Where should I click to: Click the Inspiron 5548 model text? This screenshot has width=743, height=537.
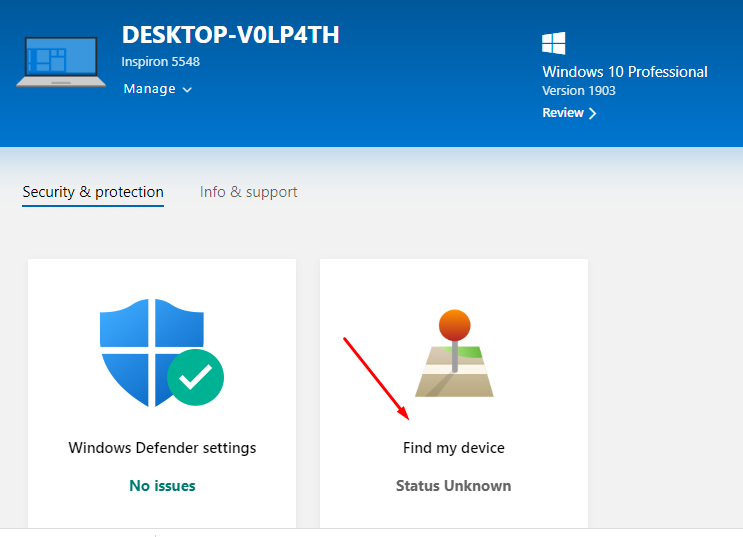161,62
